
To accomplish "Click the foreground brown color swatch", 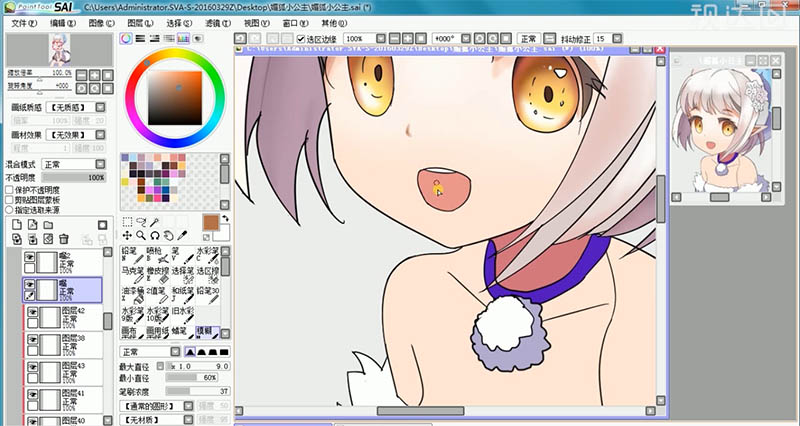I will 211,222.
